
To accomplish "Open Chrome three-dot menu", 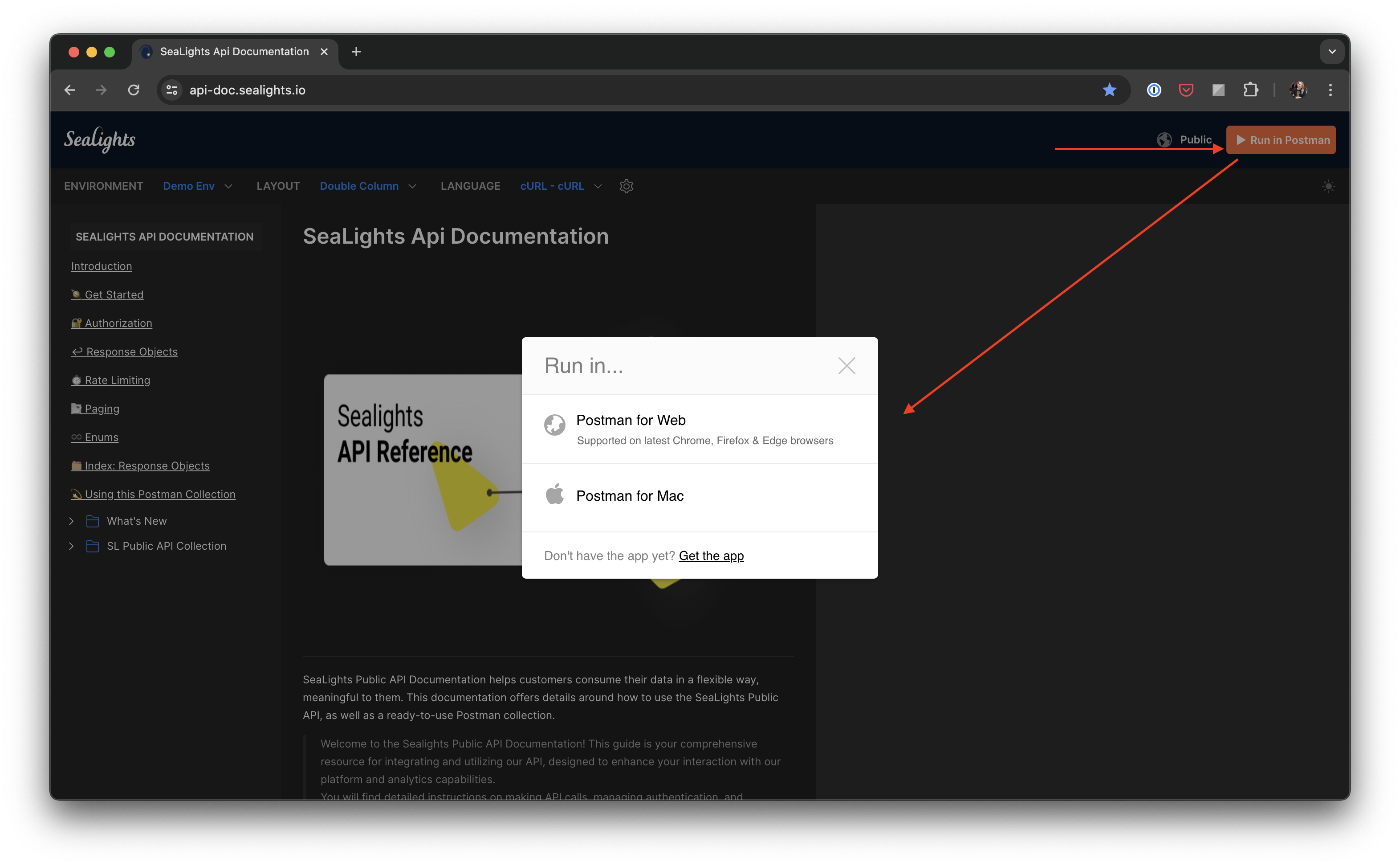I will (x=1330, y=90).
